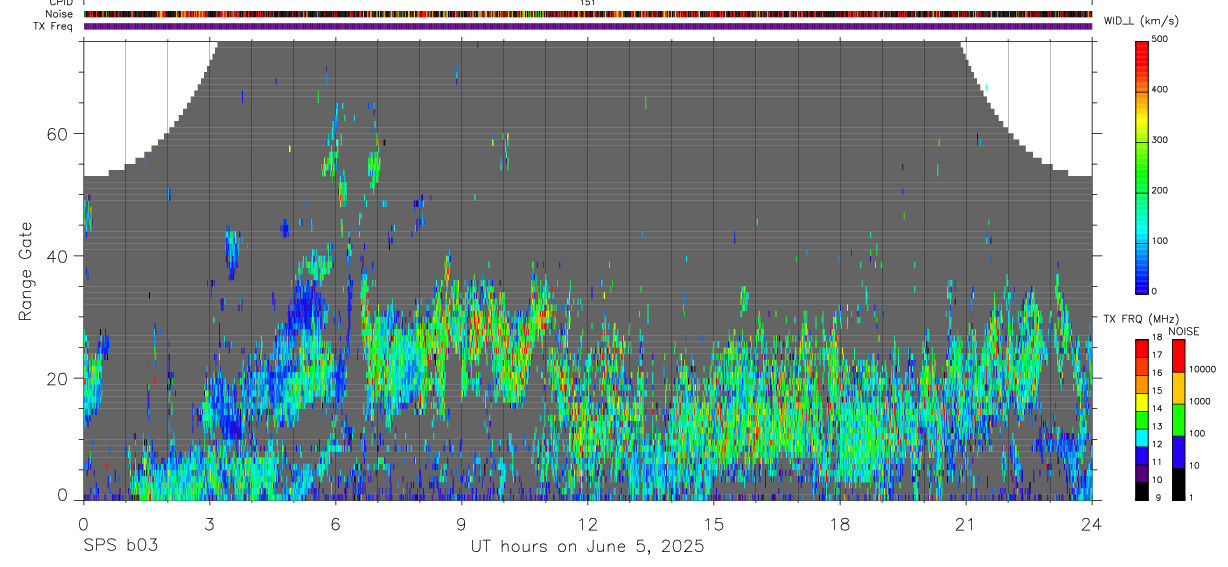This screenshot has height=567, width=1228.
Task: Click the blue bottom of width colorbar
Action: click(x=1142, y=283)
